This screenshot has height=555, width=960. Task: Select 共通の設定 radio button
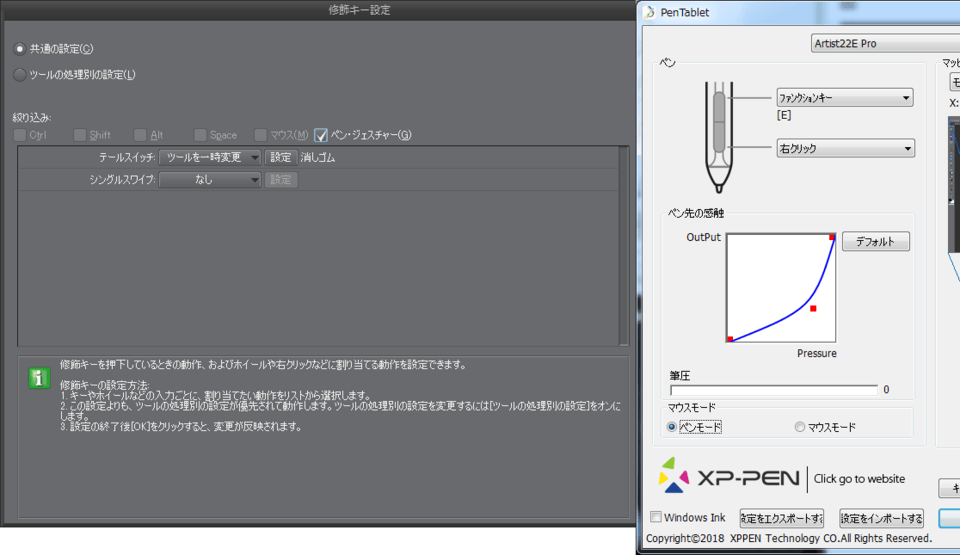pyautogui.click(x=20, y=48)
